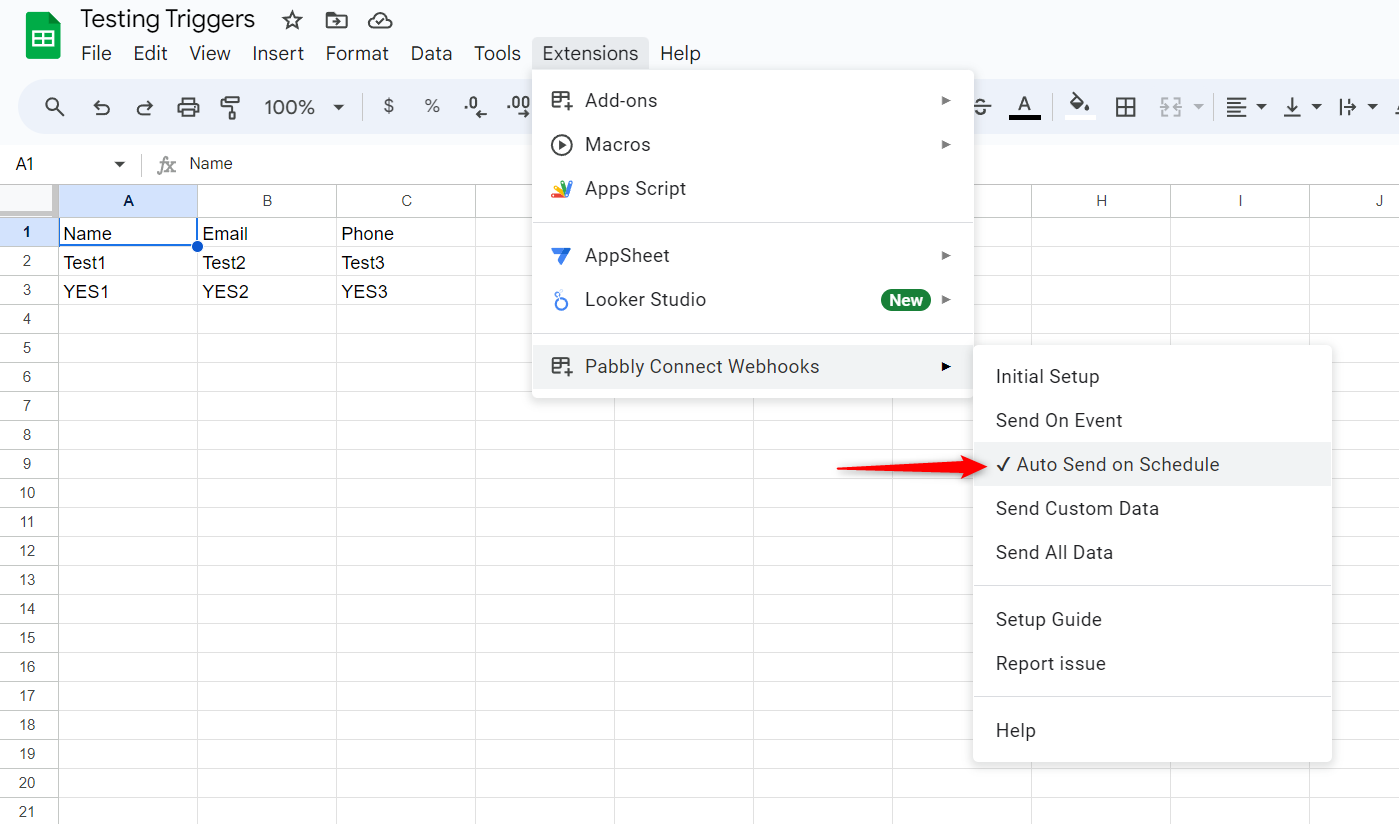Screen dimensions: 1399x824
Task: Click Report issue in submenu
Action: (x=1152, y=664)
